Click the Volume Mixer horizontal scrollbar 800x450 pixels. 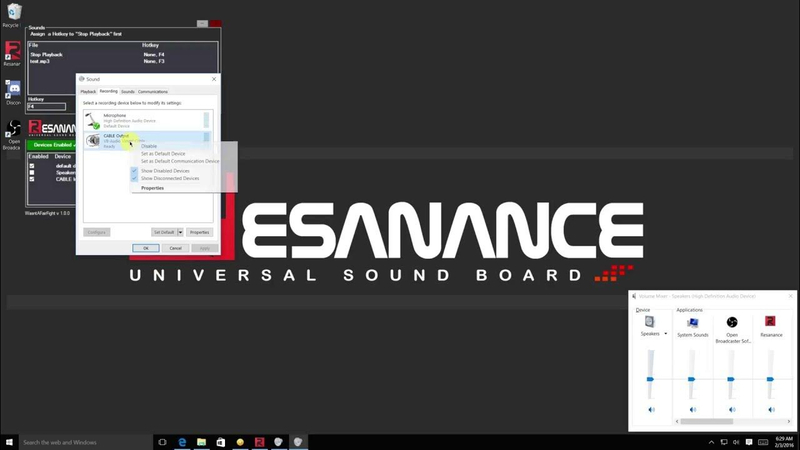[707, 421]
